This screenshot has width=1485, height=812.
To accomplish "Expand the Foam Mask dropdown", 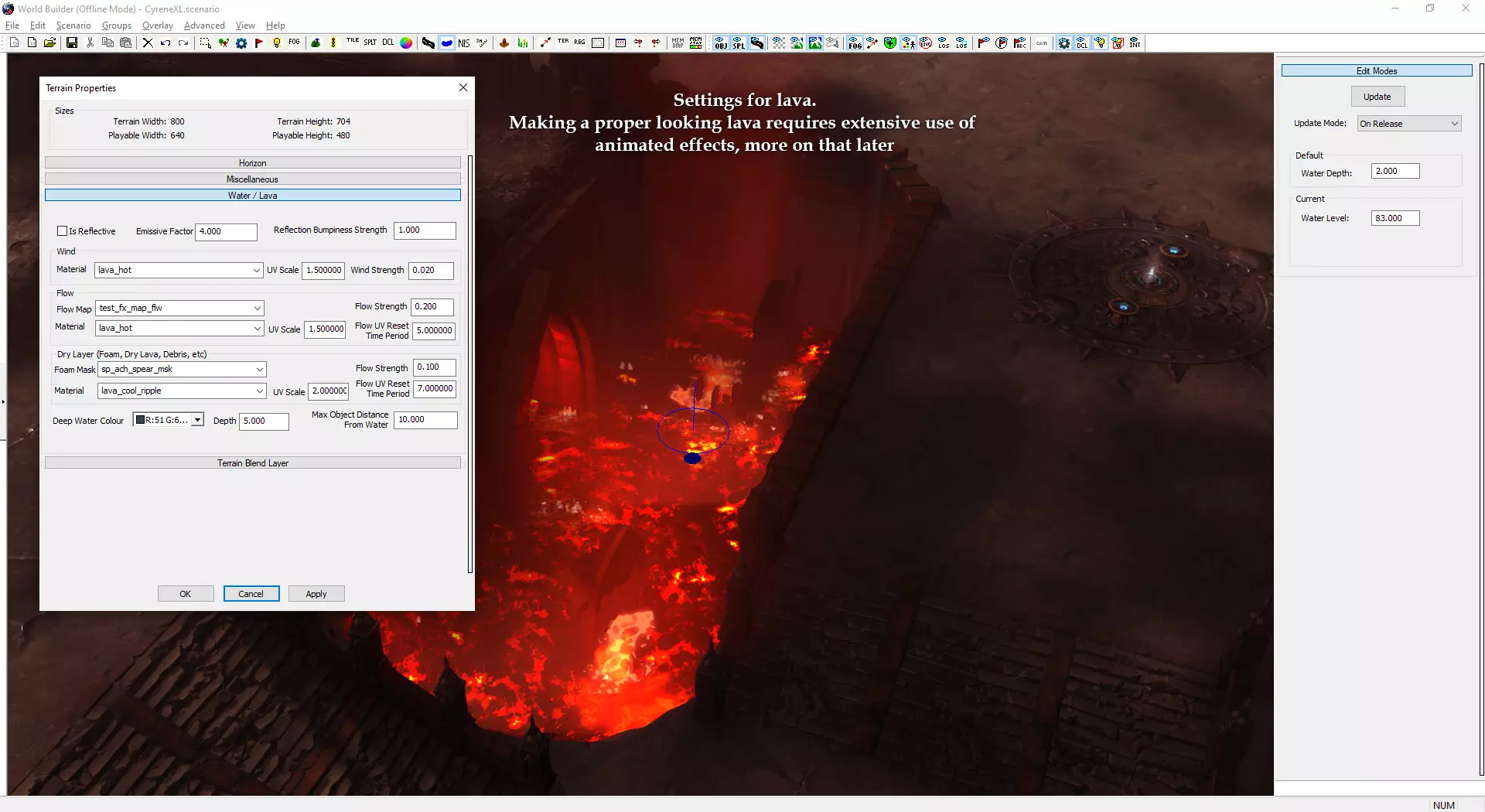I will [259, 370].
